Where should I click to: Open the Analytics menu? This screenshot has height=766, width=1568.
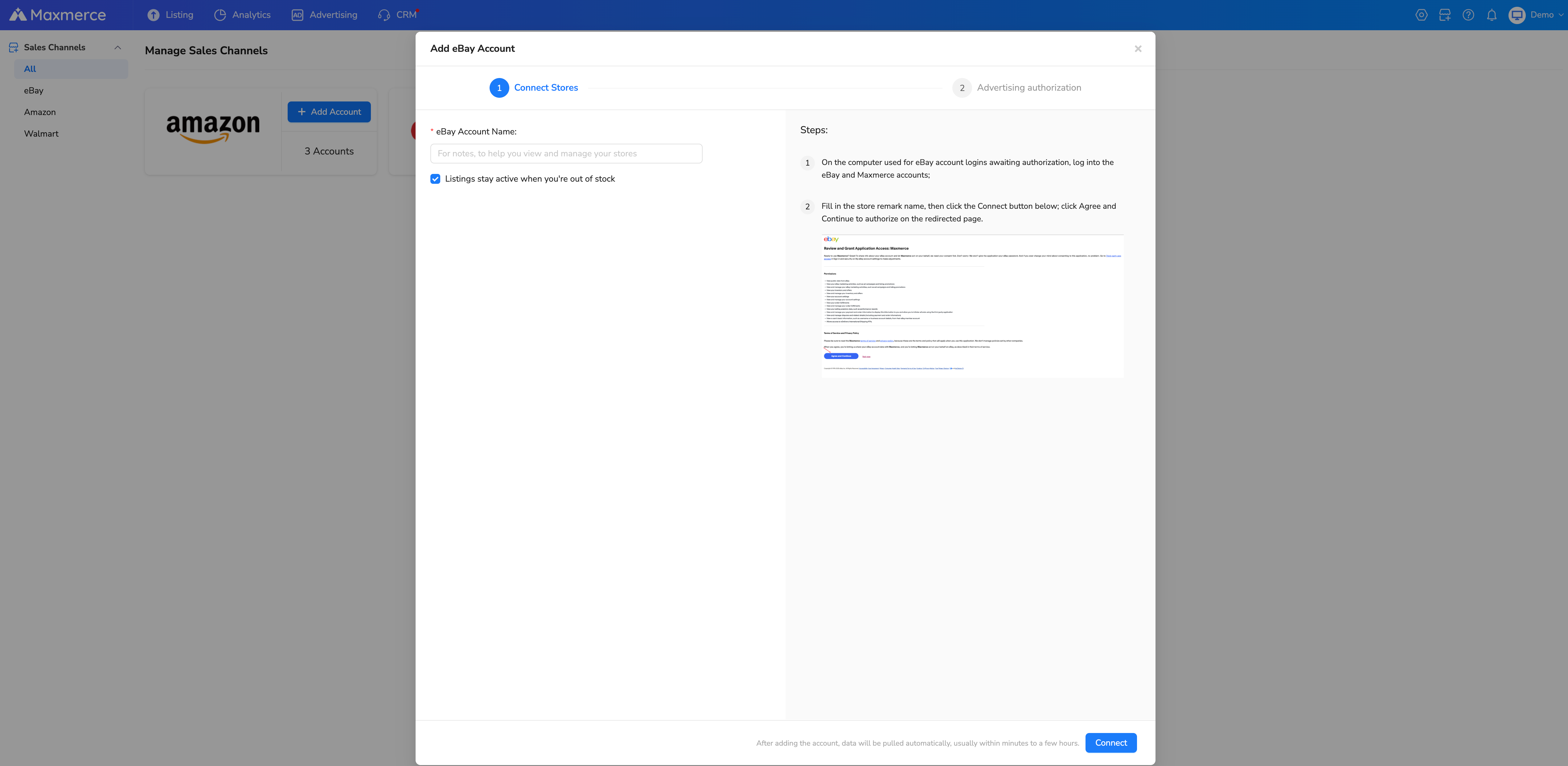pyautogui.click(x=242, y=14)
